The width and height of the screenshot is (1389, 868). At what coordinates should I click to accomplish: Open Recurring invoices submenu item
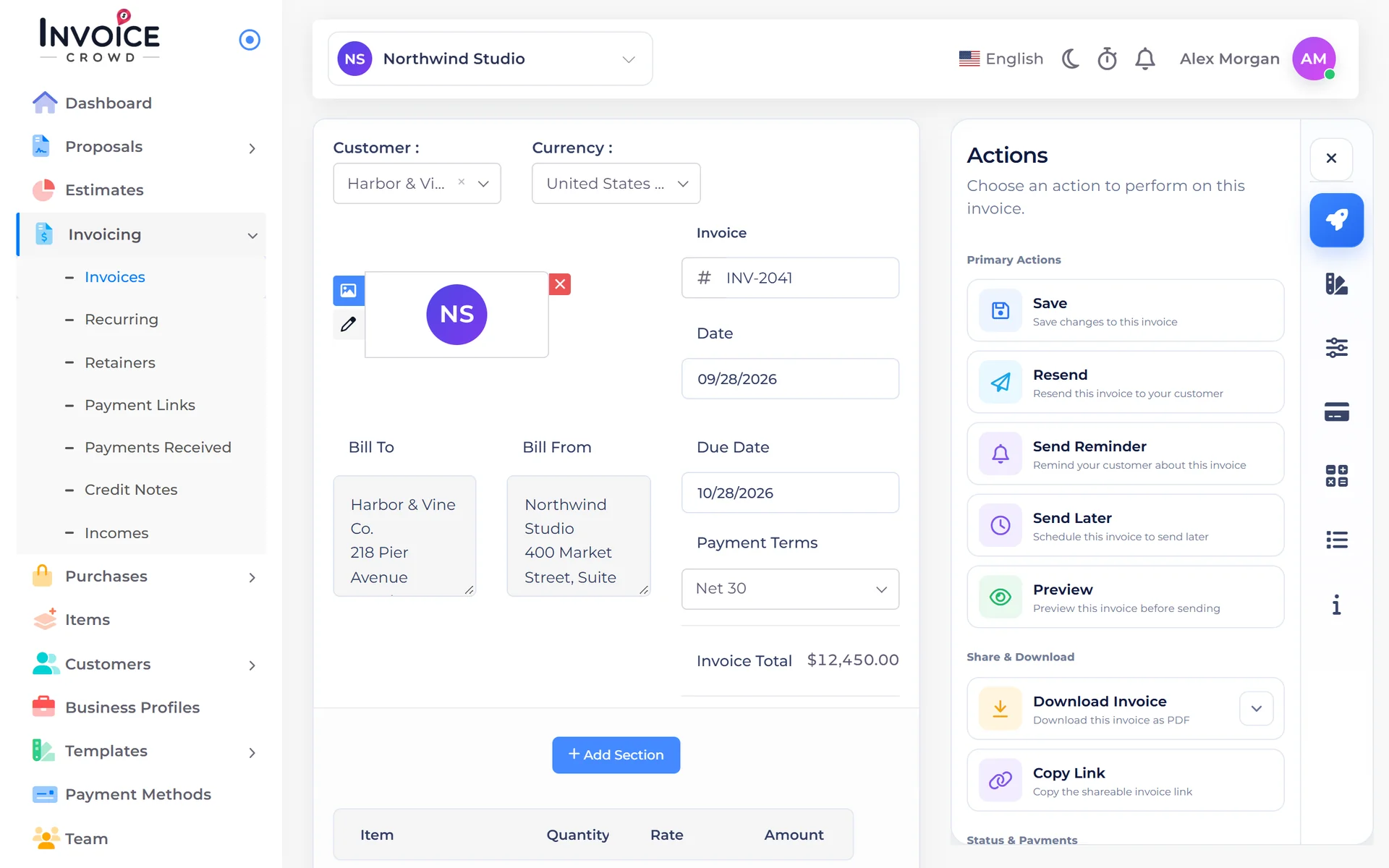coord(121,320)
